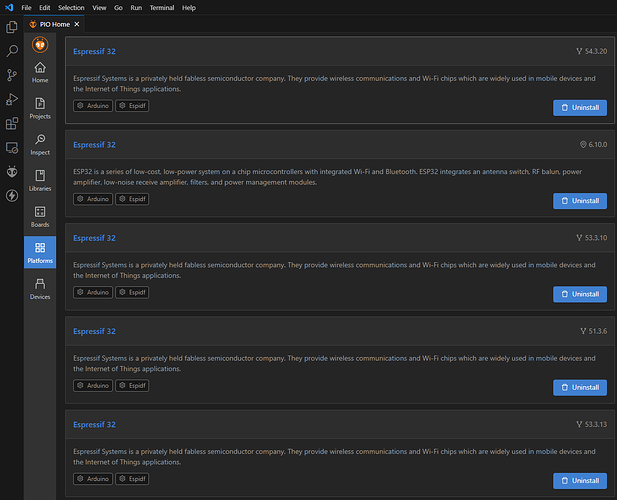This screenshot has height=500, width=617.
Task: Click Espidf tag on the 53.3.10 card
Action: tap(132, 292)
